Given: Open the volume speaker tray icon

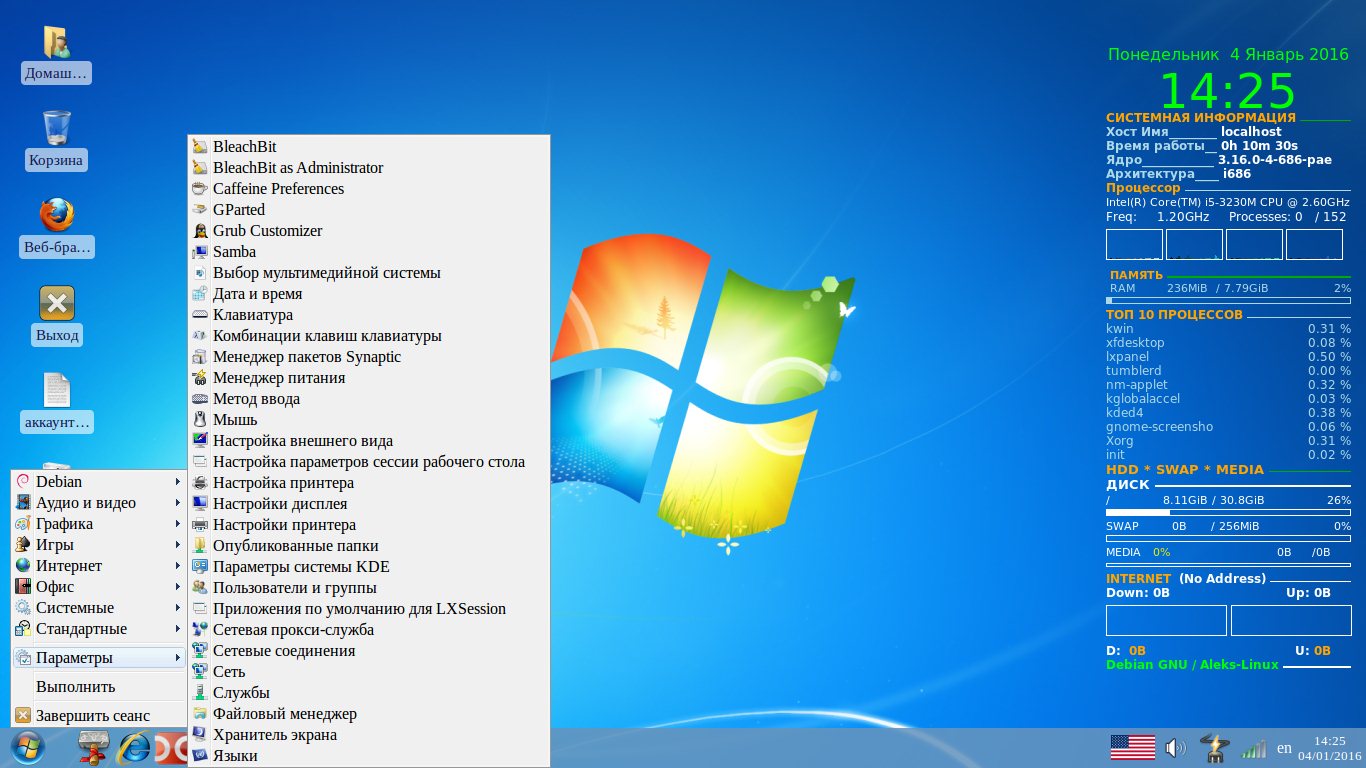Looking at the screenshot, I should click(x=1176, y=747).
